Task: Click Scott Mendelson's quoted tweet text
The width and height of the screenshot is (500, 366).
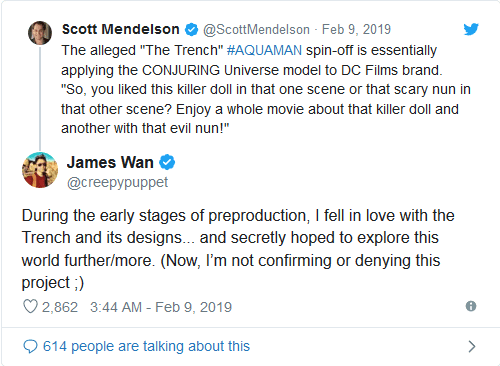Action: pos(266,89)
